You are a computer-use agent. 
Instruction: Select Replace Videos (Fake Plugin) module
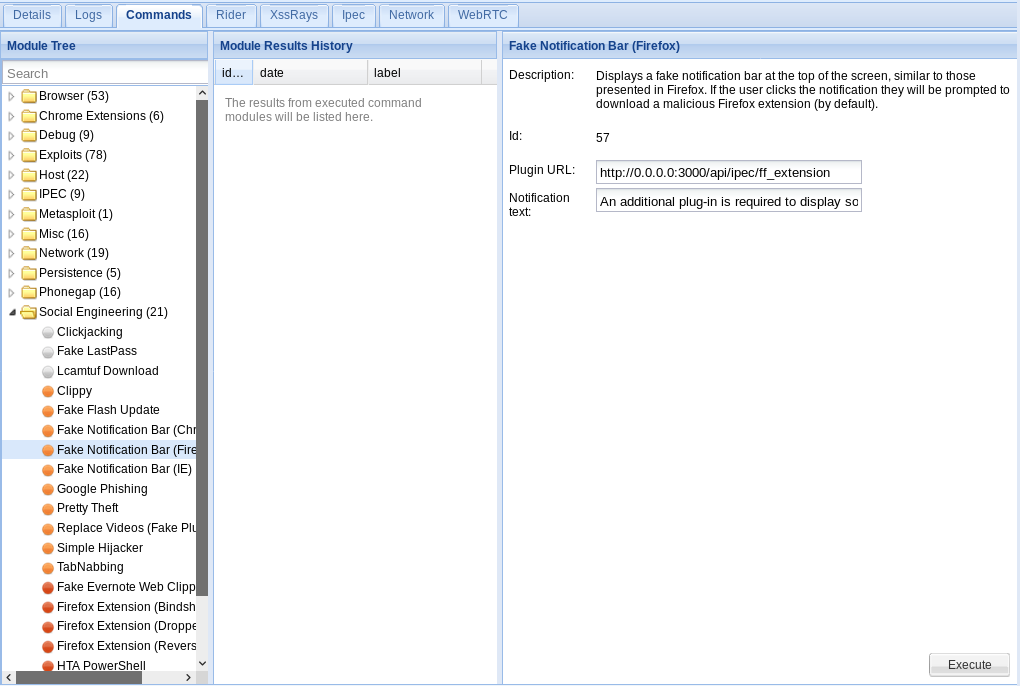[126, 528]
